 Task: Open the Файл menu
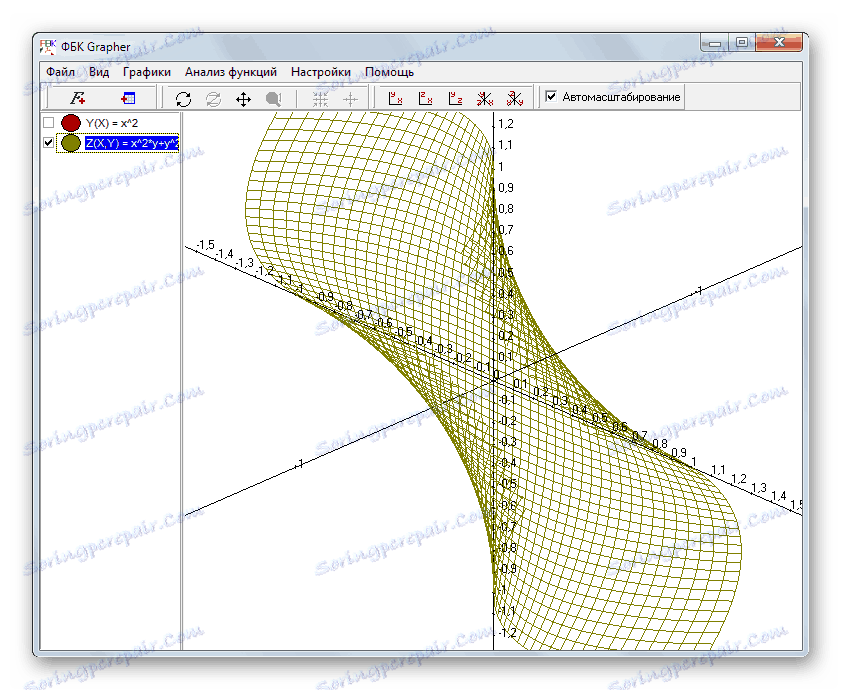click(59, 72)
